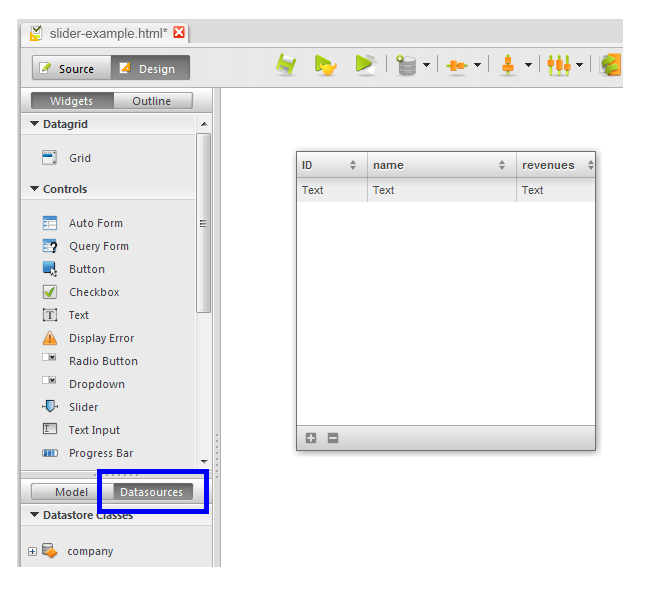Switch to Design view
Viewport: 646px width, 593px height.
(x=150, y=68)
